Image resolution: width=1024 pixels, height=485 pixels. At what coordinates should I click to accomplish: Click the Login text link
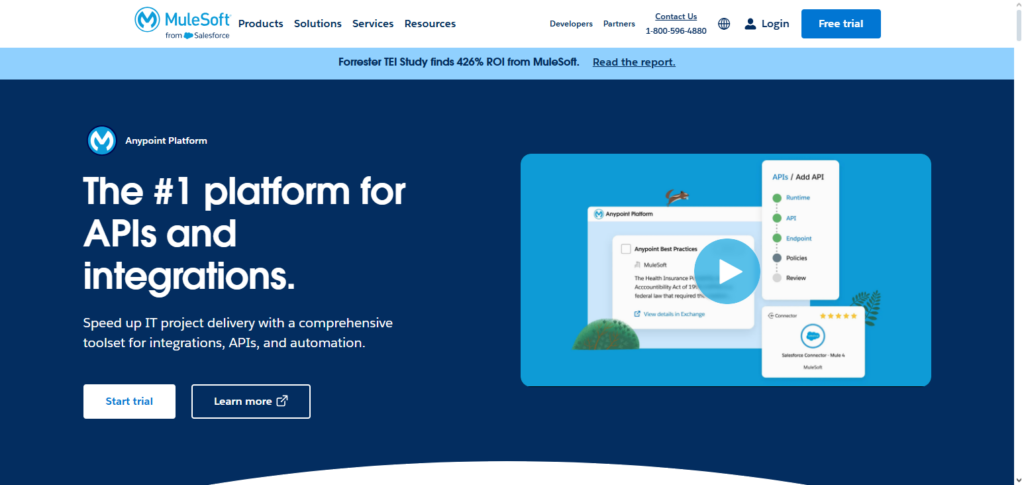(775, 23)
